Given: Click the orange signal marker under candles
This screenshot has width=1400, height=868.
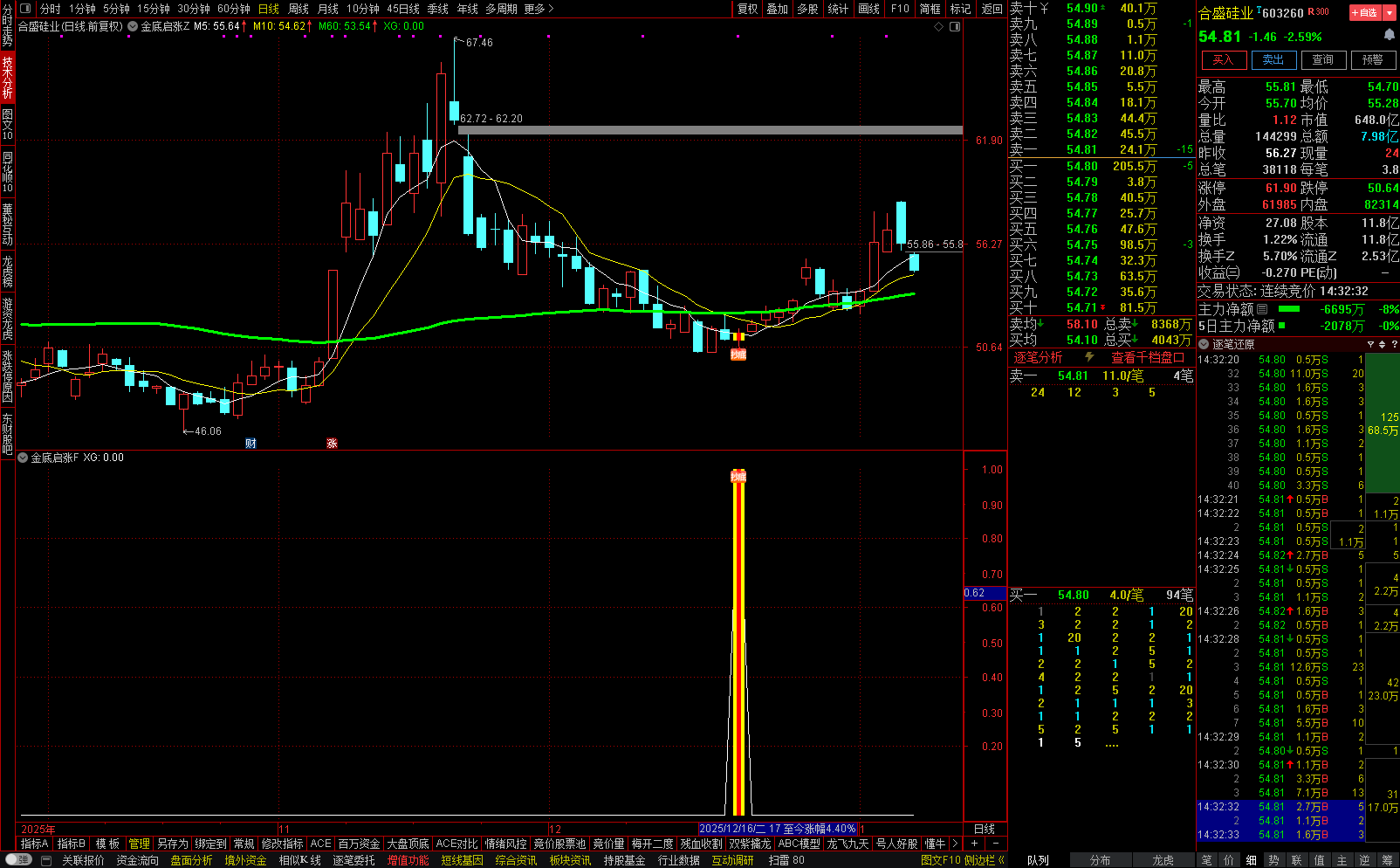Looking at the screenshot, I should pyautogui.click(x=738, y=355).
